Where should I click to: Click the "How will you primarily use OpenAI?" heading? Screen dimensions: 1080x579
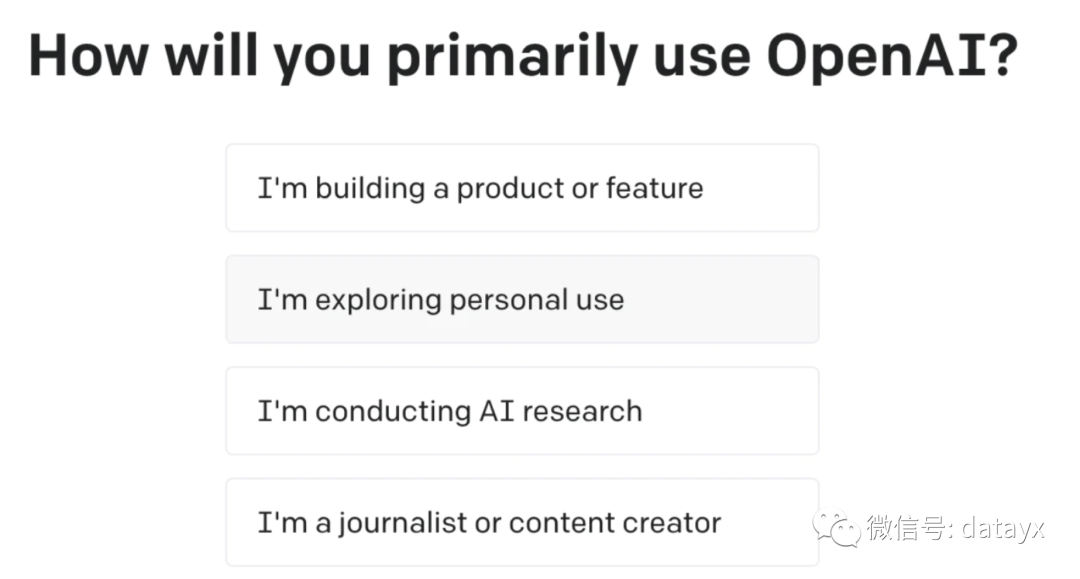click(x=523, y=56)
